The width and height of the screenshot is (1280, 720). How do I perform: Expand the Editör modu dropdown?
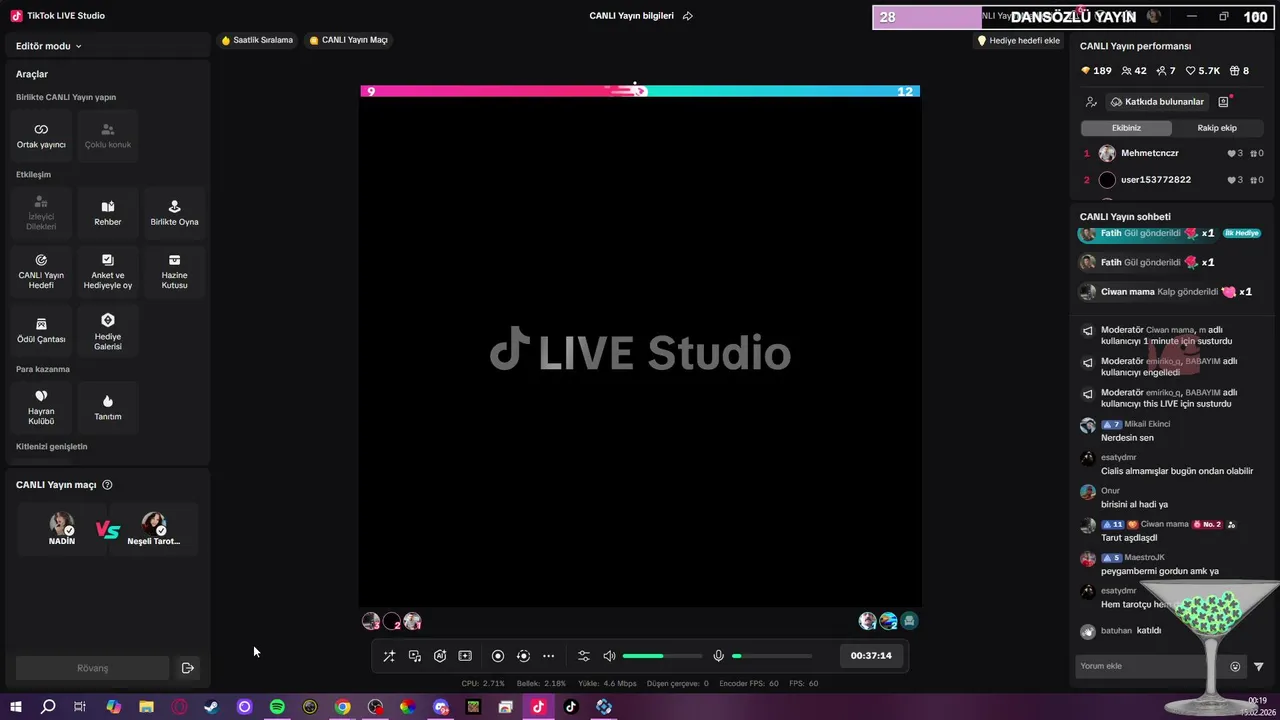pos(49,46)
